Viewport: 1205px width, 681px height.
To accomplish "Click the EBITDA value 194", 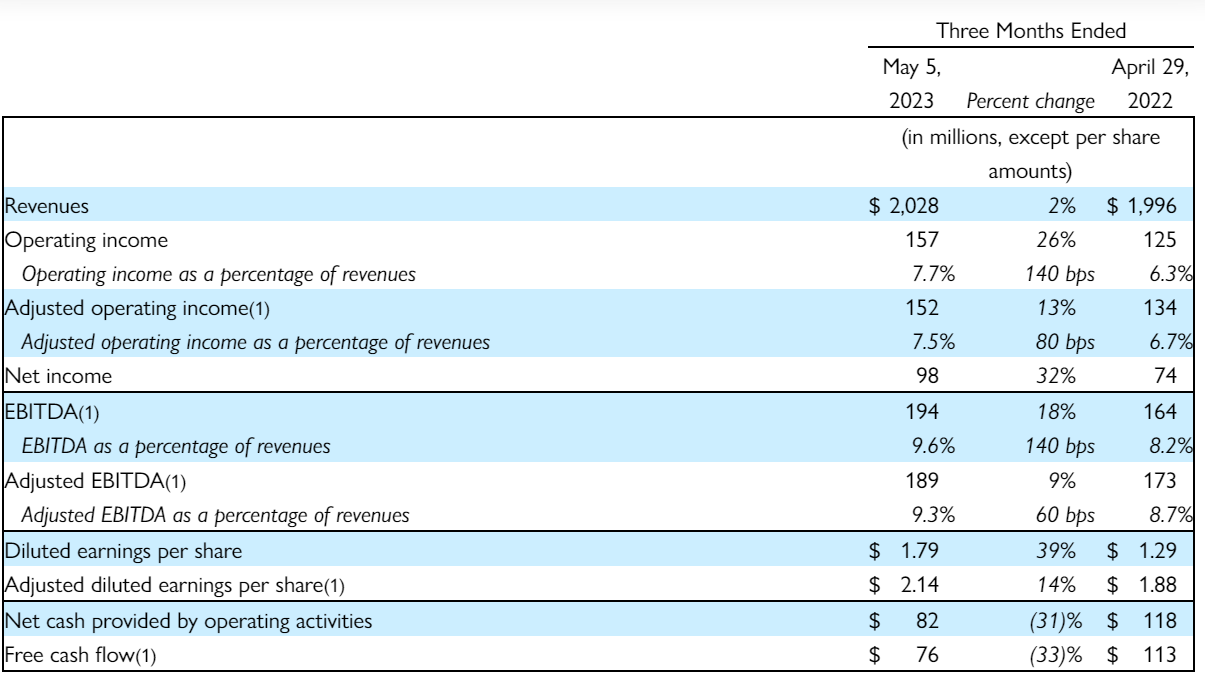I will click(922, 412).
